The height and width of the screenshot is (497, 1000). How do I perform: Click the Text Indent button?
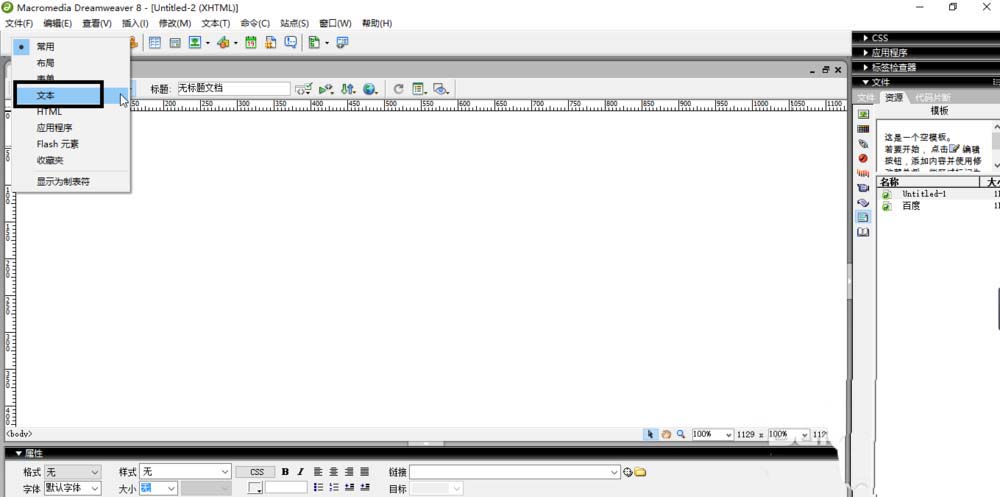click(364, 487)
